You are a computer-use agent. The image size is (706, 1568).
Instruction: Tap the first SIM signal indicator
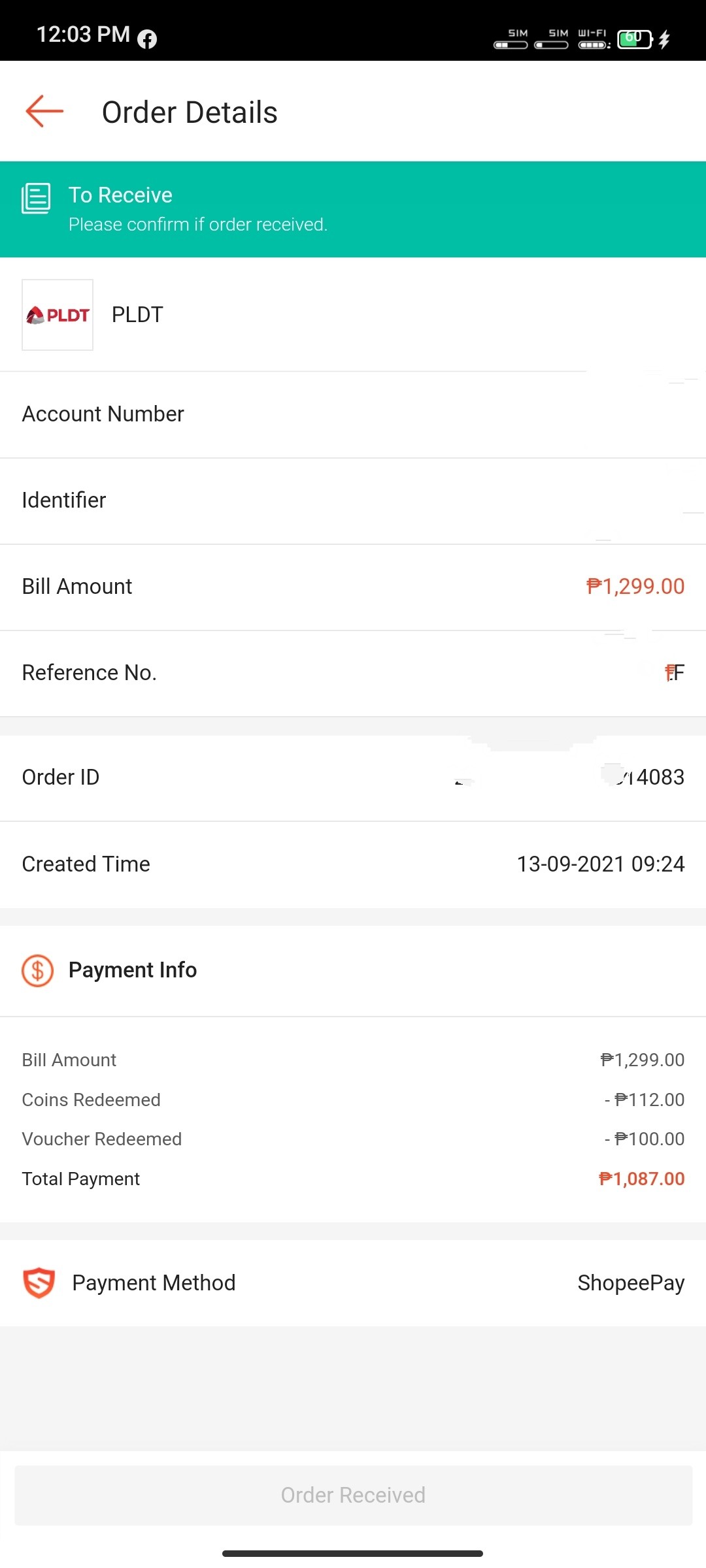click(x=511, y=39)
